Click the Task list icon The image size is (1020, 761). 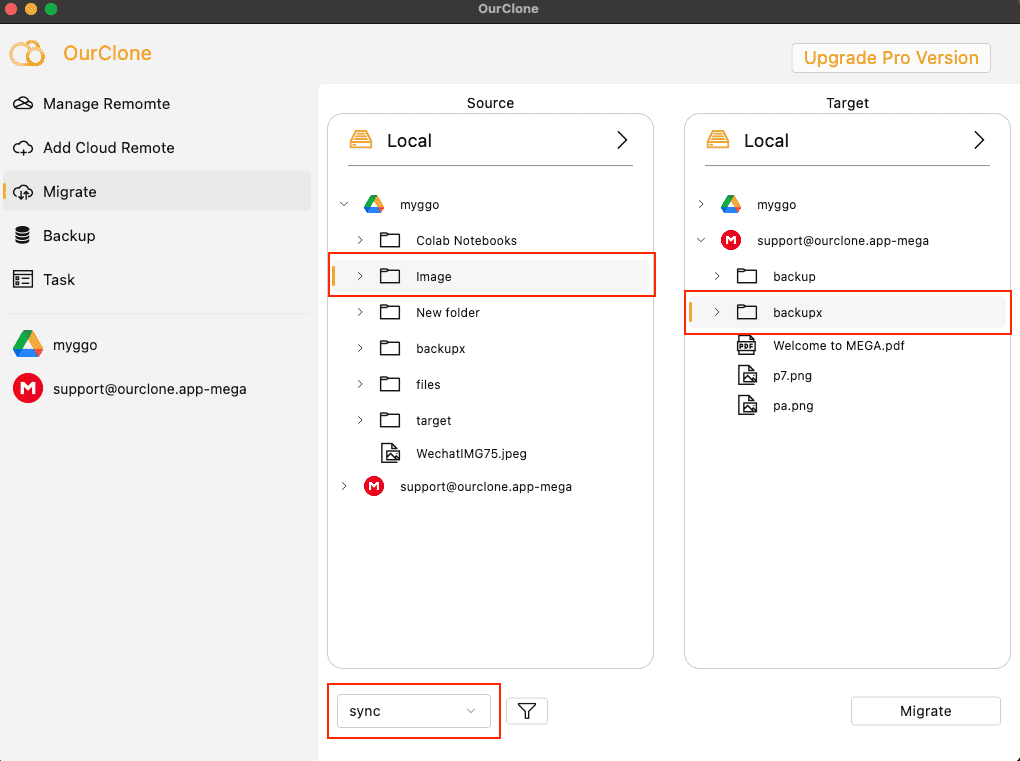[22, 280]
